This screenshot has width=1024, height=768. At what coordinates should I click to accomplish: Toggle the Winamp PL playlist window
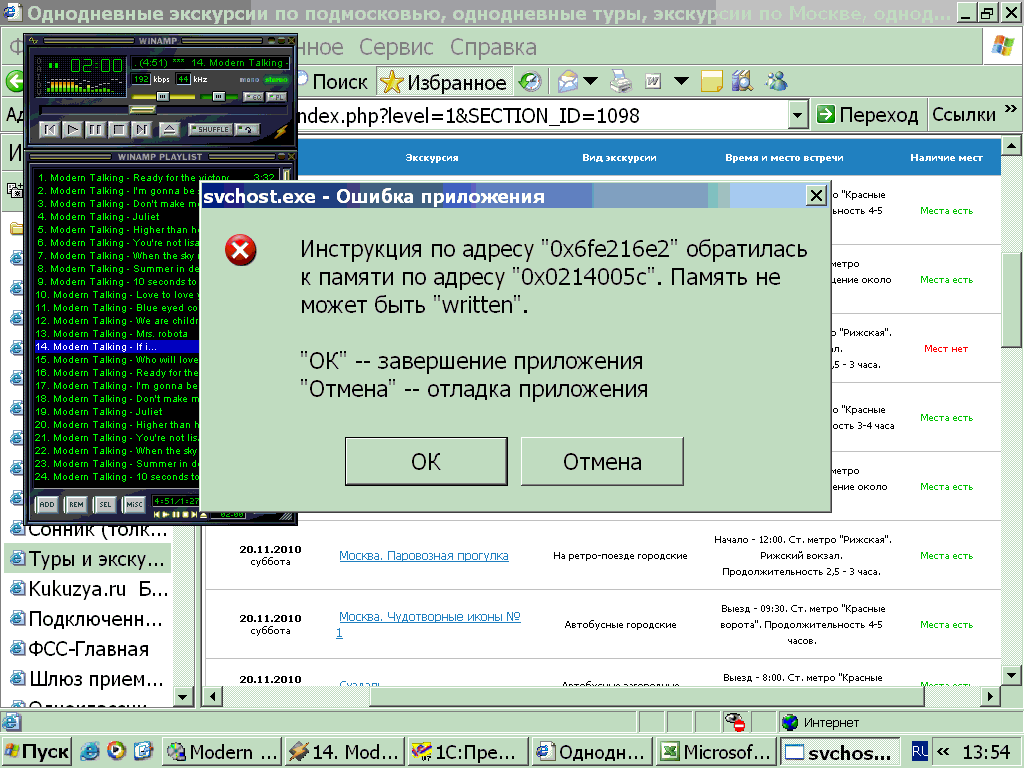click(x=277, y=97)
